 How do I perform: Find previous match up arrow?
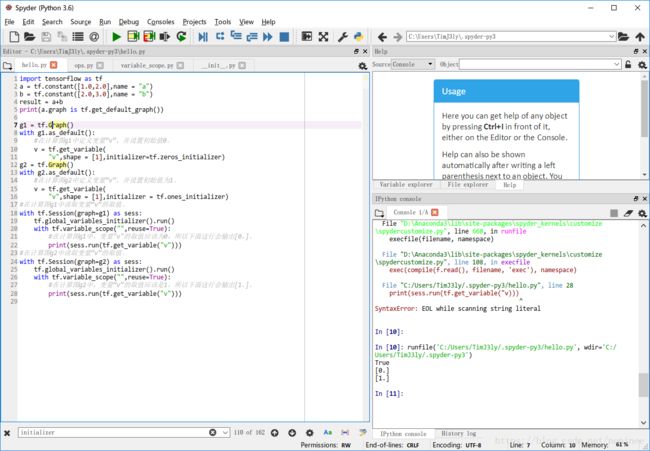pos(274,433)
